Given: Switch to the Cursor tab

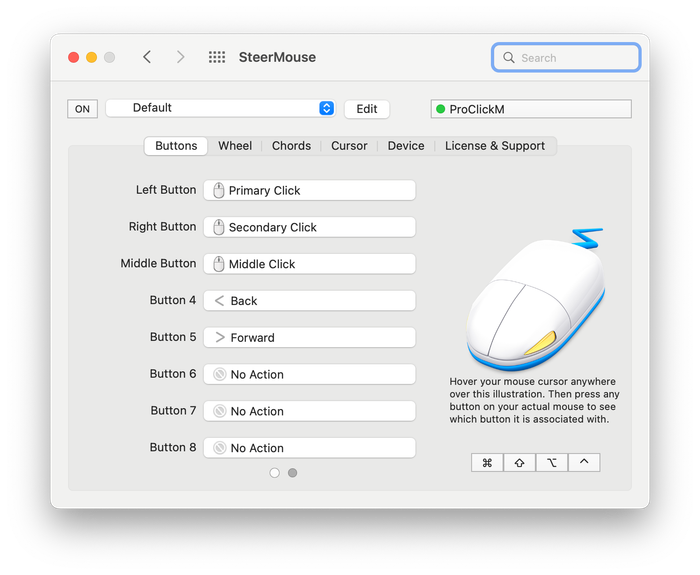Looking at the screenshot, I should pyautogui.click(x=349, y=146).
